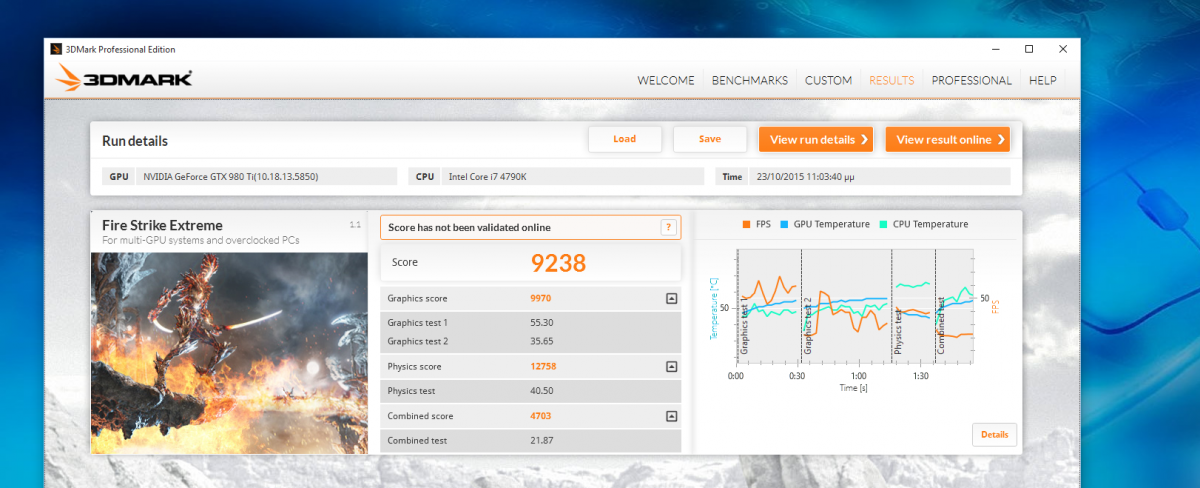Click the Fire Strike Extreme title
The height and width of the screenshot is (488, 1200).
point(162,226)
